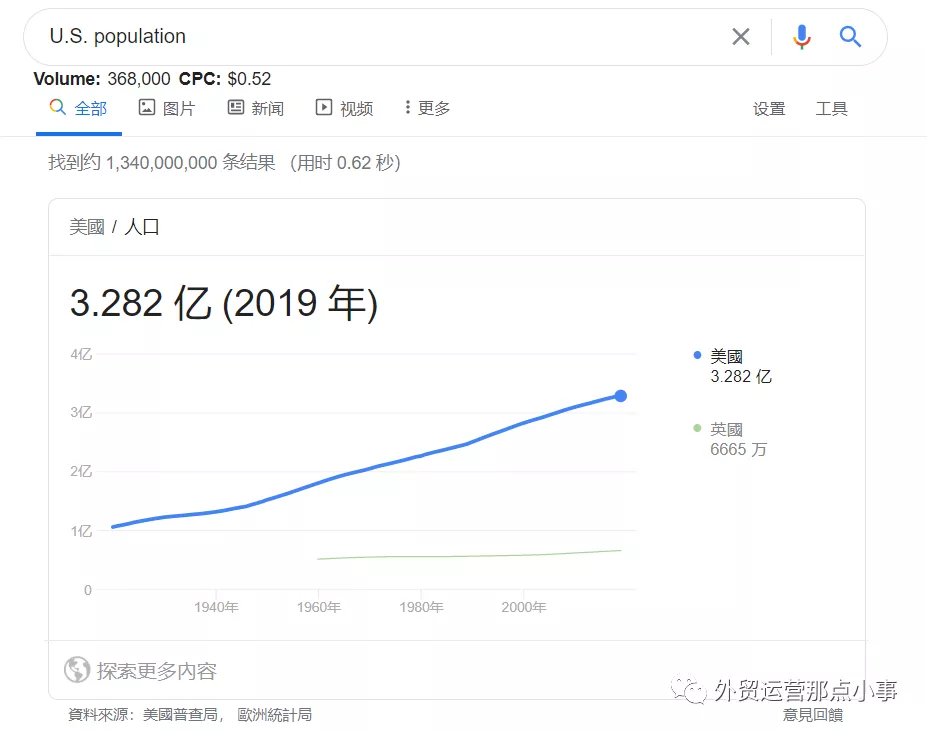Open the 美國普查局 source link
Screen dimensions: 927x731
[184, 714]
